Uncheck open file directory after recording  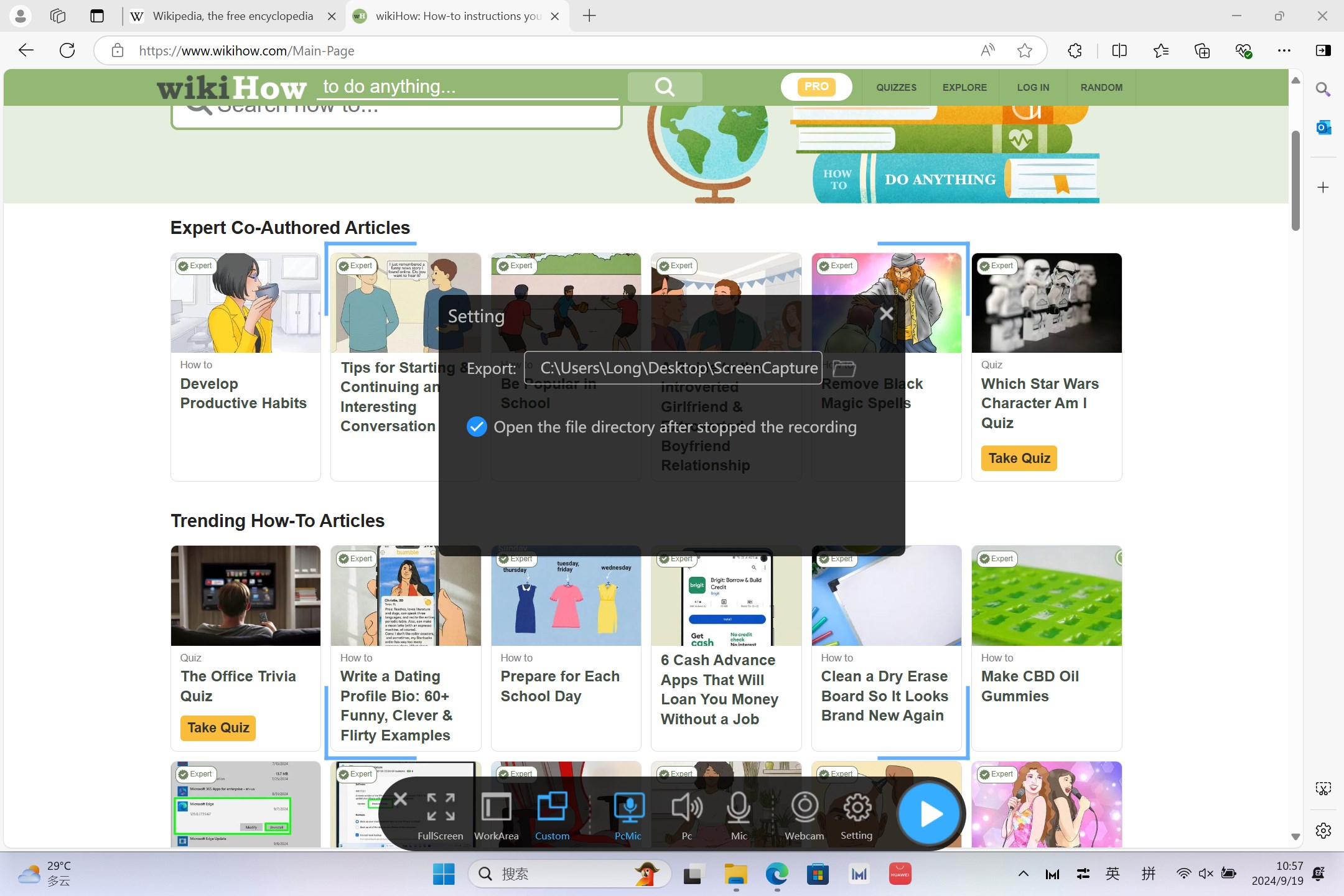[x=477, y=427]
